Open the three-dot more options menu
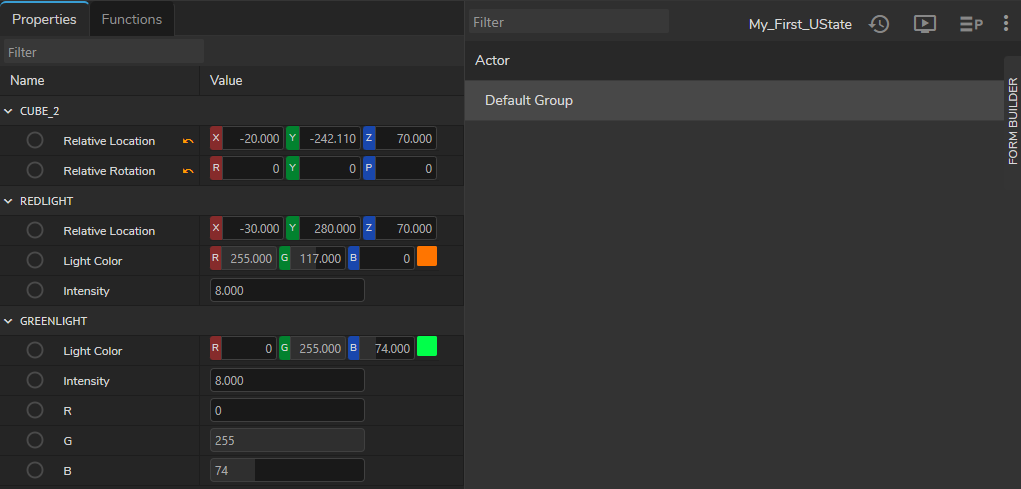Image resolution: width=1021 pixels, height=489 pixels. point(1006,24)
